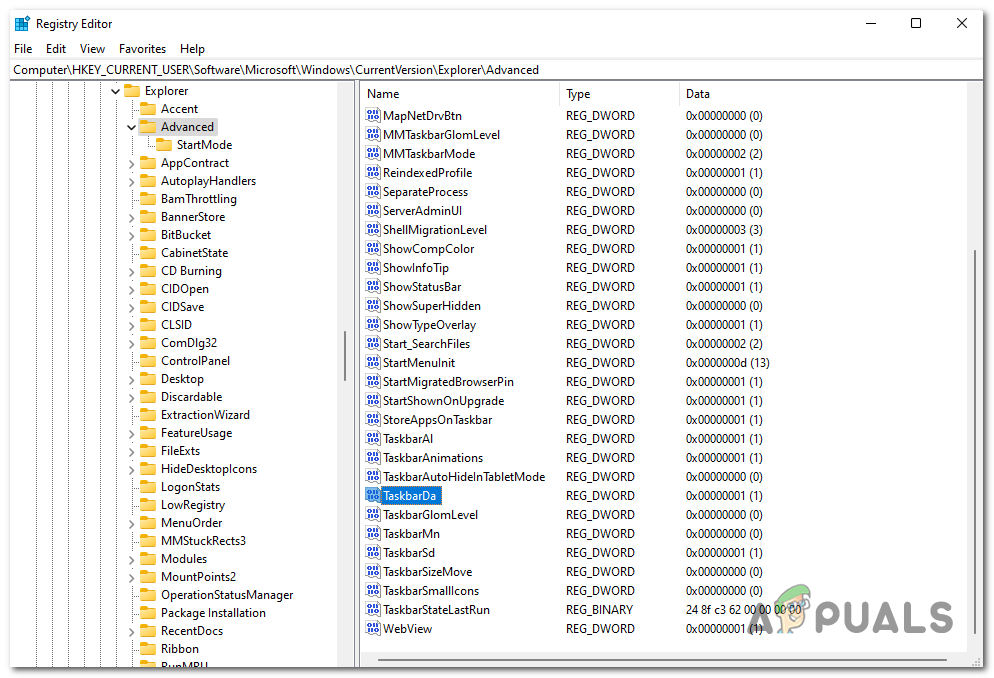Click the binary icon beside TaskbarStateLastRun

click(x=373, y=610)
